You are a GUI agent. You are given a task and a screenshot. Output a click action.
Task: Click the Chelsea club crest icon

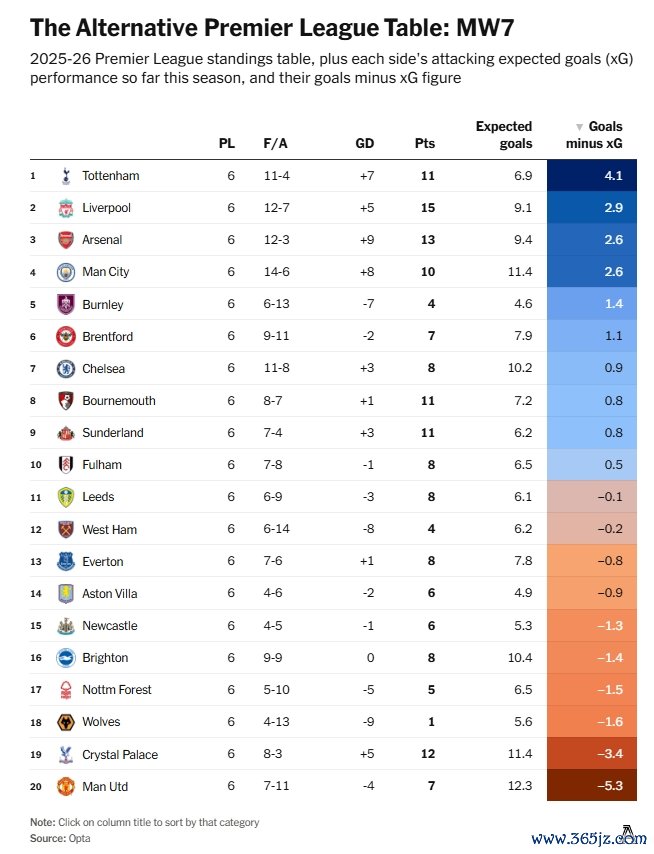point(66,369)
